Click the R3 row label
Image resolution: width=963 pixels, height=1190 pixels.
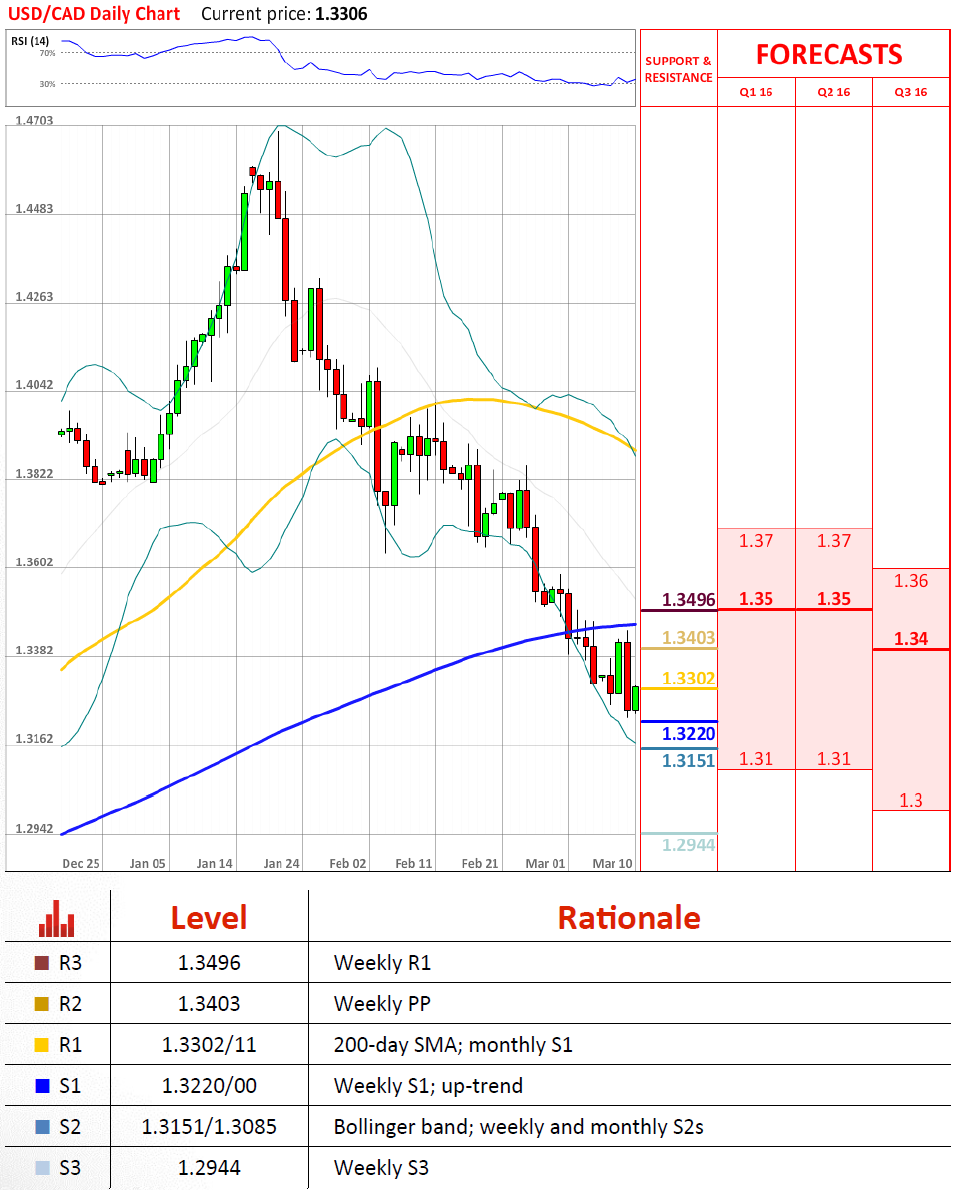(x=70, y=963)
